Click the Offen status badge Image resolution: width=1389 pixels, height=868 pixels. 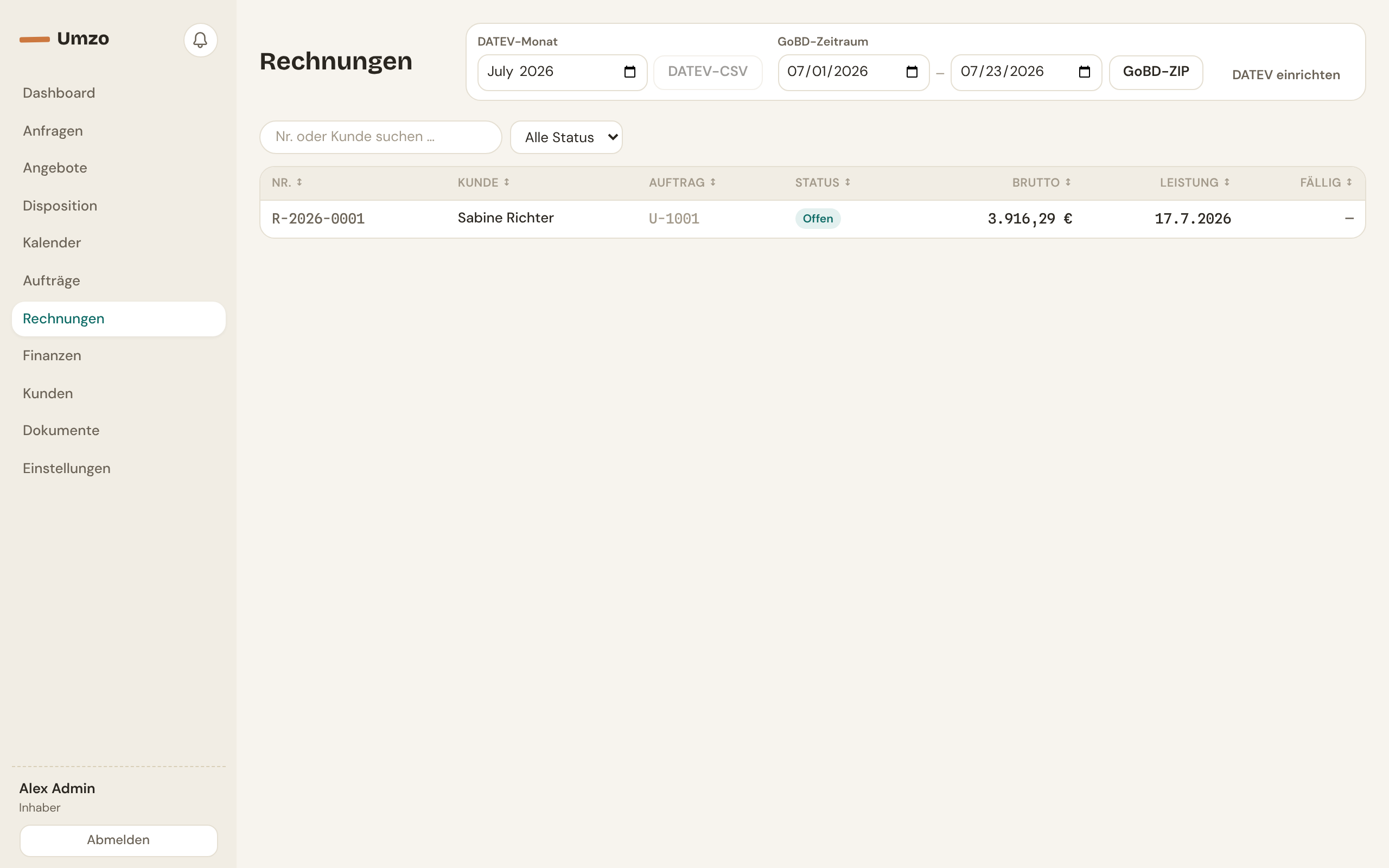click(818, 219)
